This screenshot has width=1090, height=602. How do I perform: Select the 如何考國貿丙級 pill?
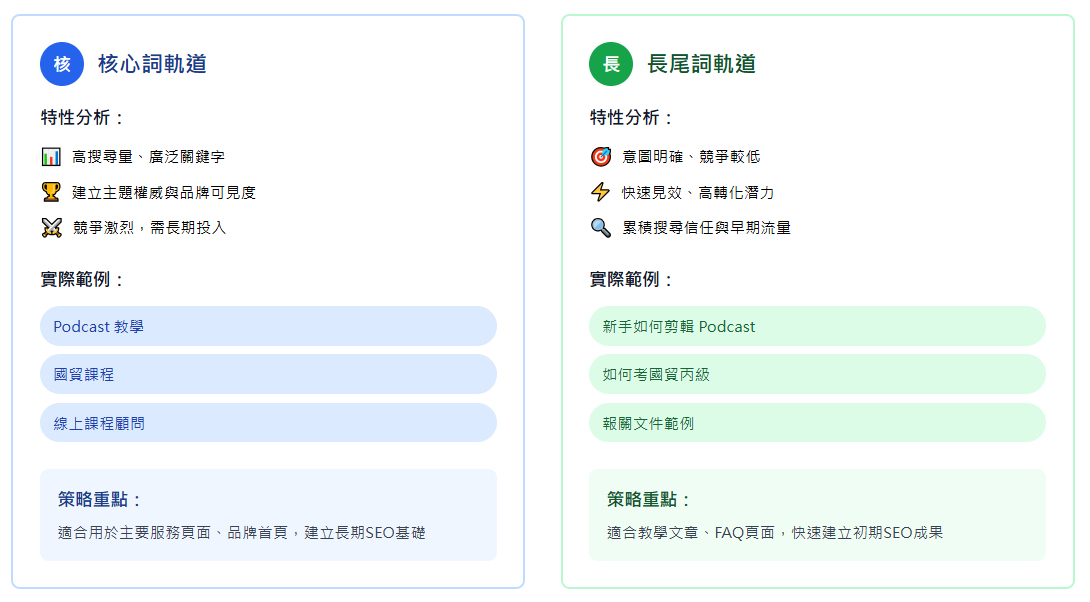(x=817, y=374)
